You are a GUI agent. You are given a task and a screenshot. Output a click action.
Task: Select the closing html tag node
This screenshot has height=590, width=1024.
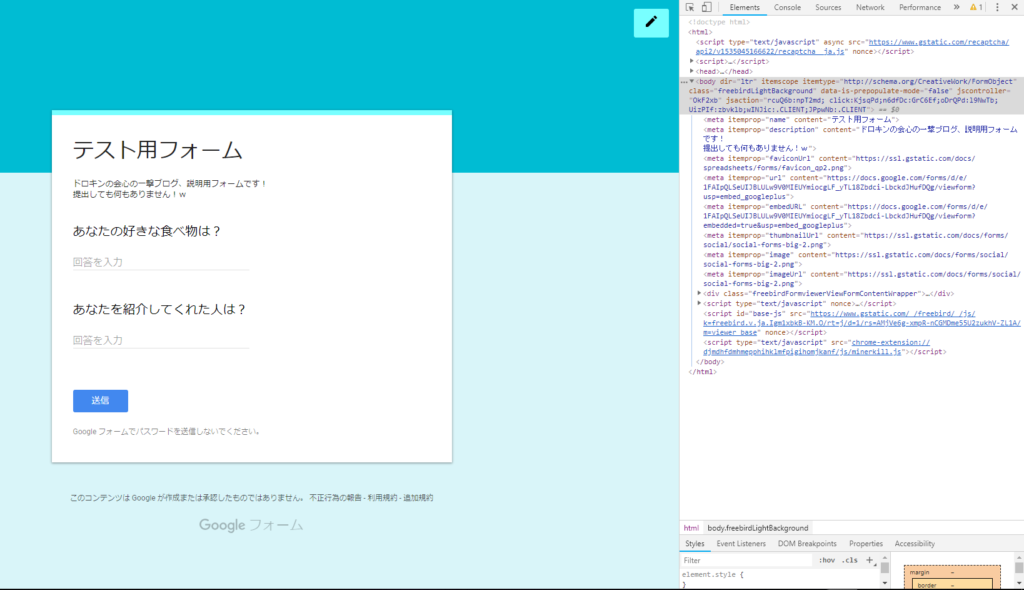[x=703, y=372]
